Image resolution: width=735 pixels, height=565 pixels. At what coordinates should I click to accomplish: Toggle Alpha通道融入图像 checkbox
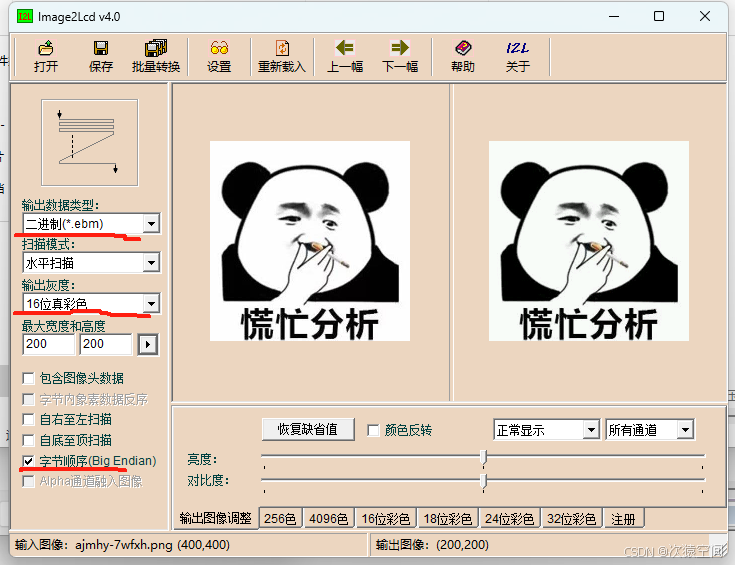pyautogui.click(x=29, y=482)
